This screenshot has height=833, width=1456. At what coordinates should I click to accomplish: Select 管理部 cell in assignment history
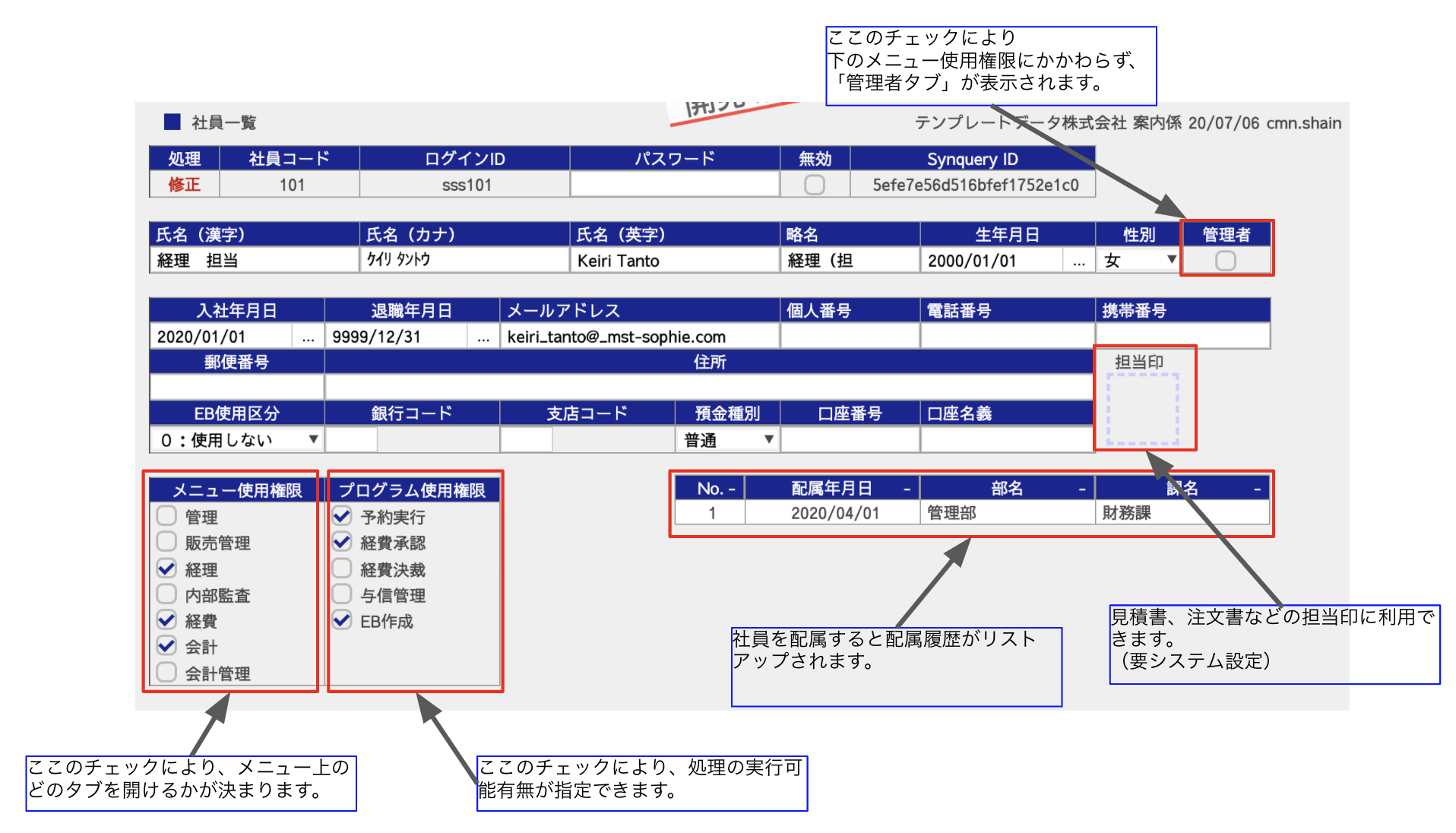pos(1007,513)
